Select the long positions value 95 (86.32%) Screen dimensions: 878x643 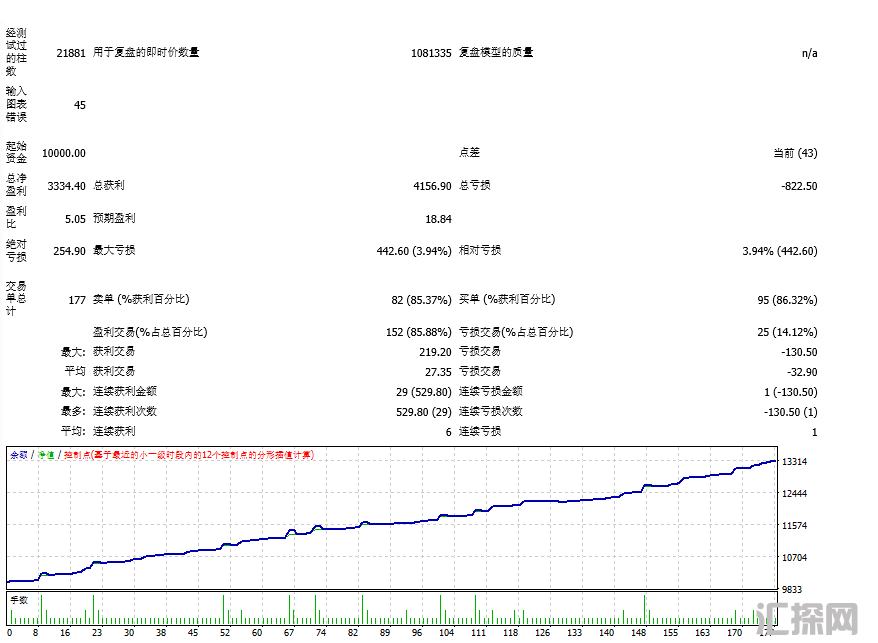pos(787,300)
